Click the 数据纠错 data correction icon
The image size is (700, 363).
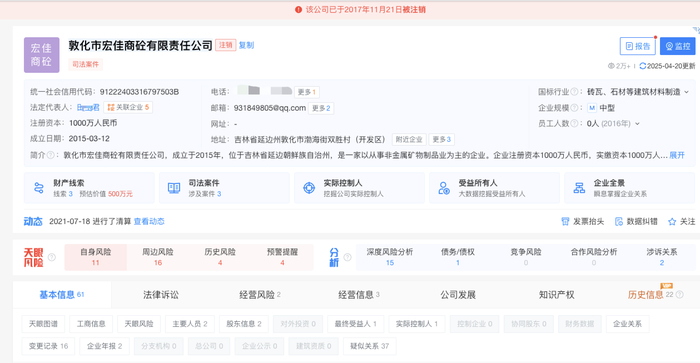click(619, 221)
